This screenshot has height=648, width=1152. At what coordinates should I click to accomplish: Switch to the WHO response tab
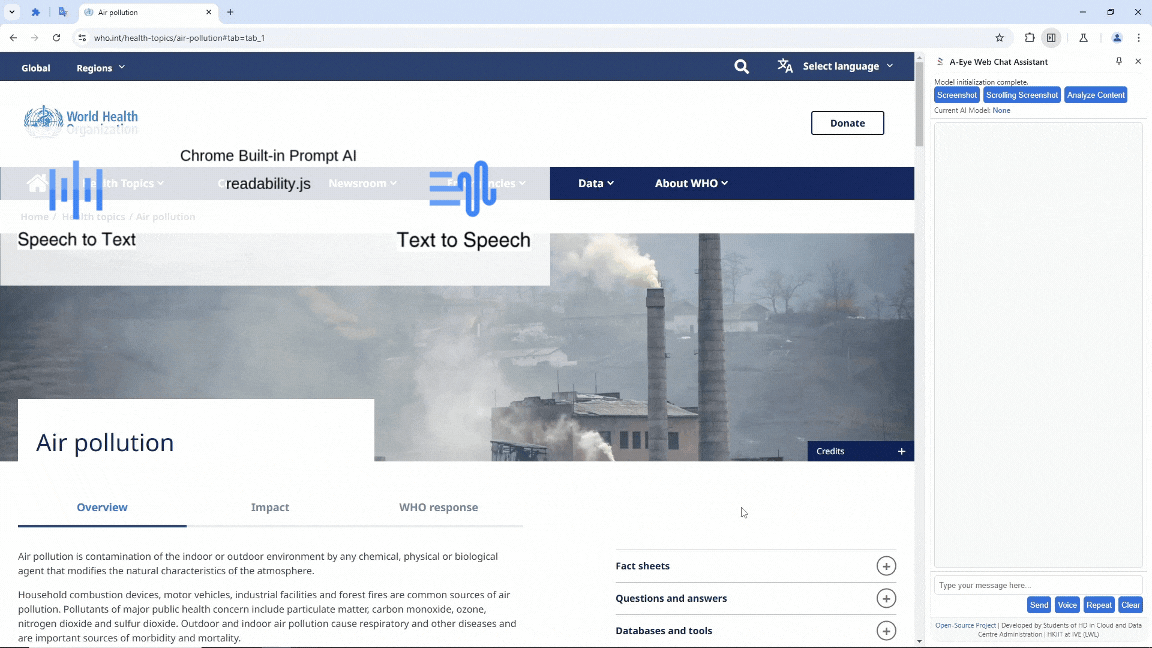(x=439, y=507)
